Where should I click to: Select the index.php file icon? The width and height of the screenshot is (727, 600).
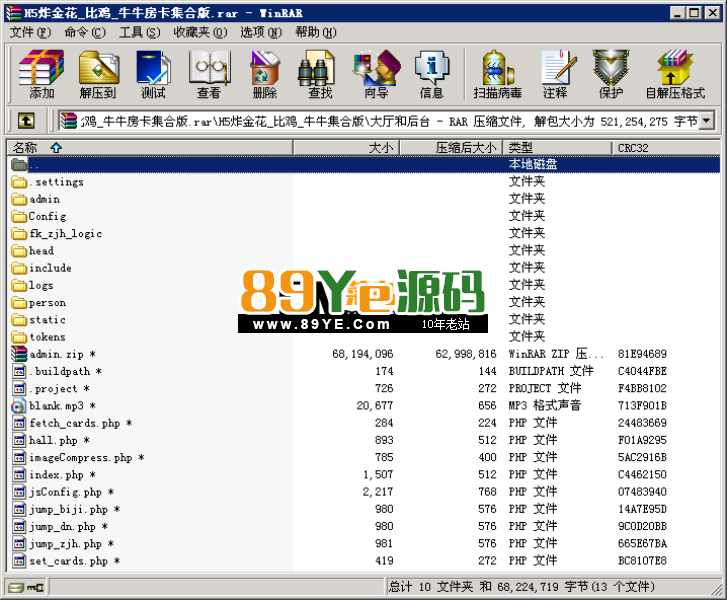(x=19, y=474)
